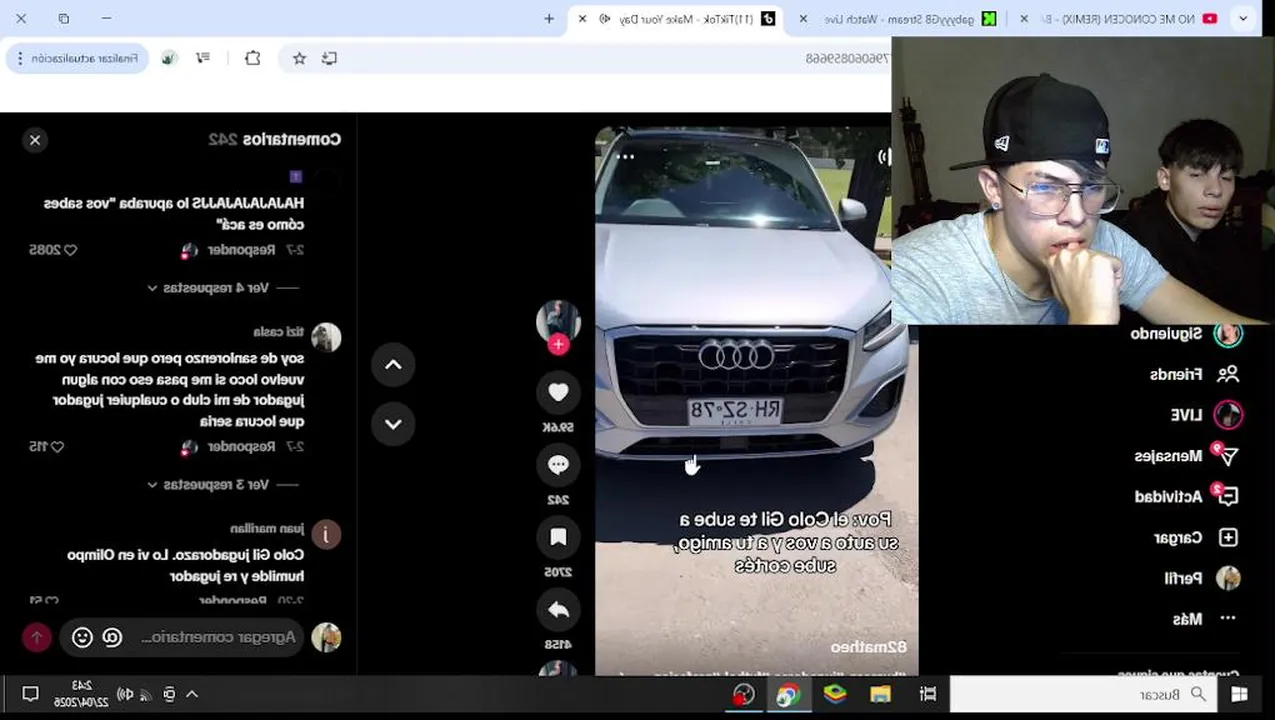Image resolution: width=1275 pixels, height=720 pixels.
Task: Click the Buscar taskbar search box
Action: tap(1083, 694)
